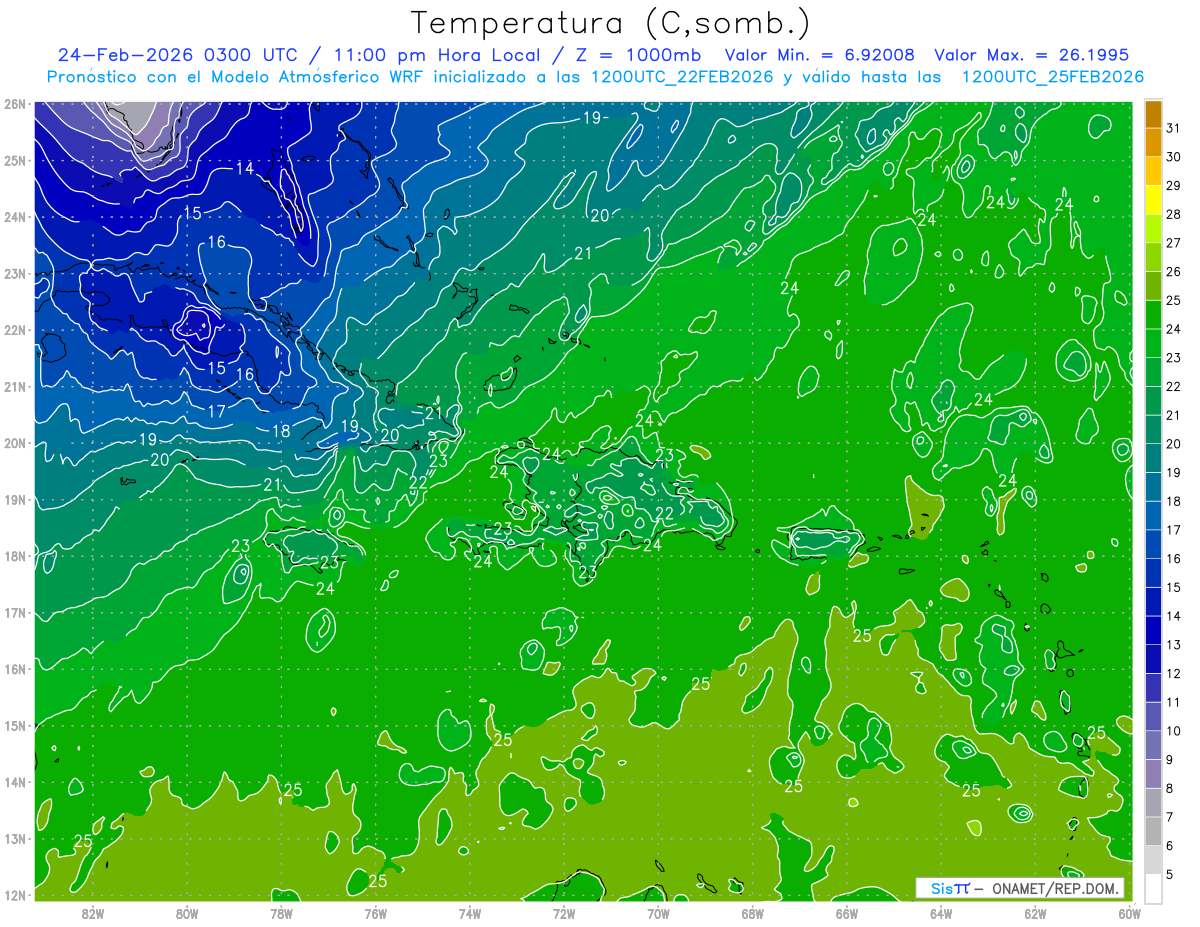Click the '17' contour label on the map

point(216,412)
